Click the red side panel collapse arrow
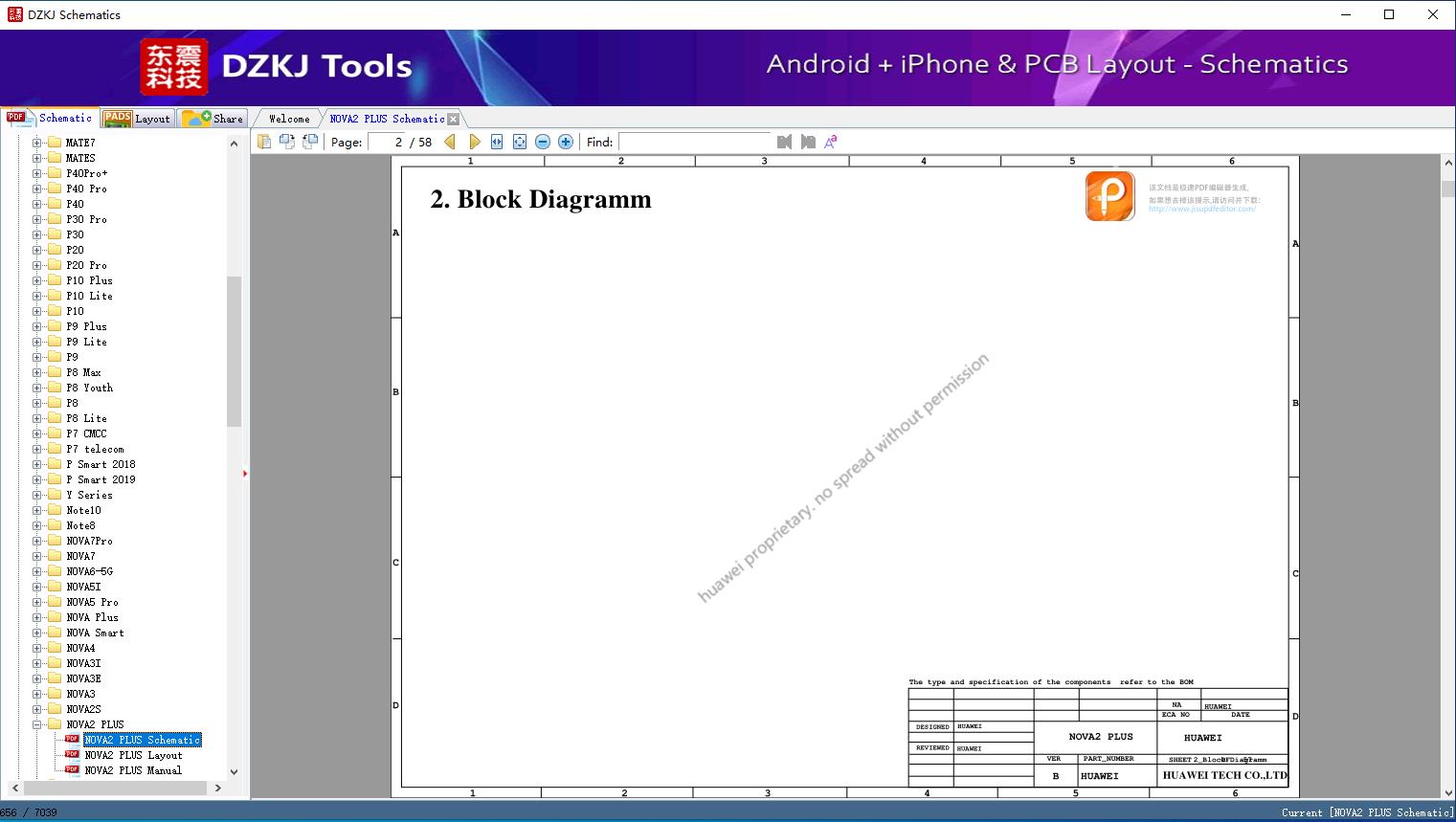The height and width of the screenshot is (822, 1456). coord(245,474)
